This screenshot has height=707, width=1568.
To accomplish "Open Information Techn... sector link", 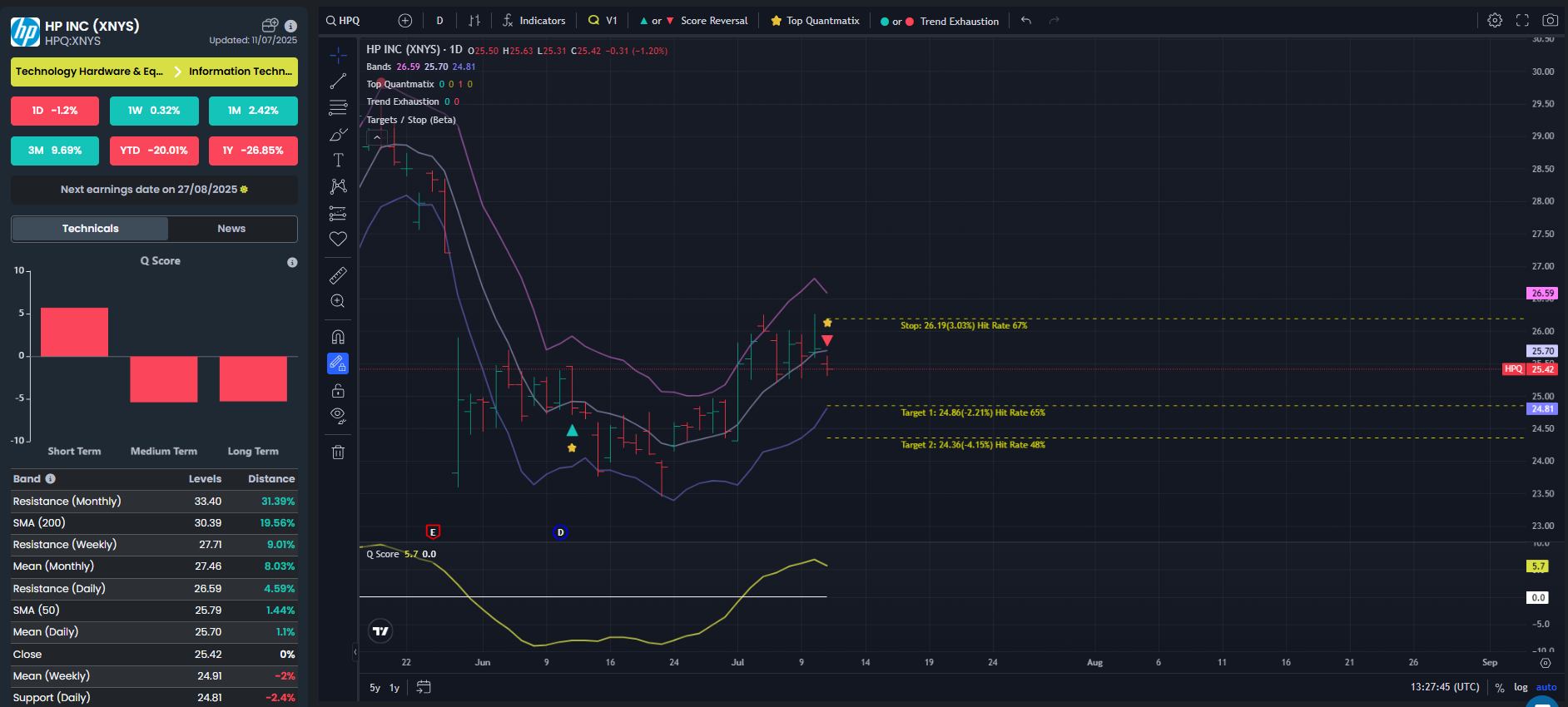I will 241,72.
